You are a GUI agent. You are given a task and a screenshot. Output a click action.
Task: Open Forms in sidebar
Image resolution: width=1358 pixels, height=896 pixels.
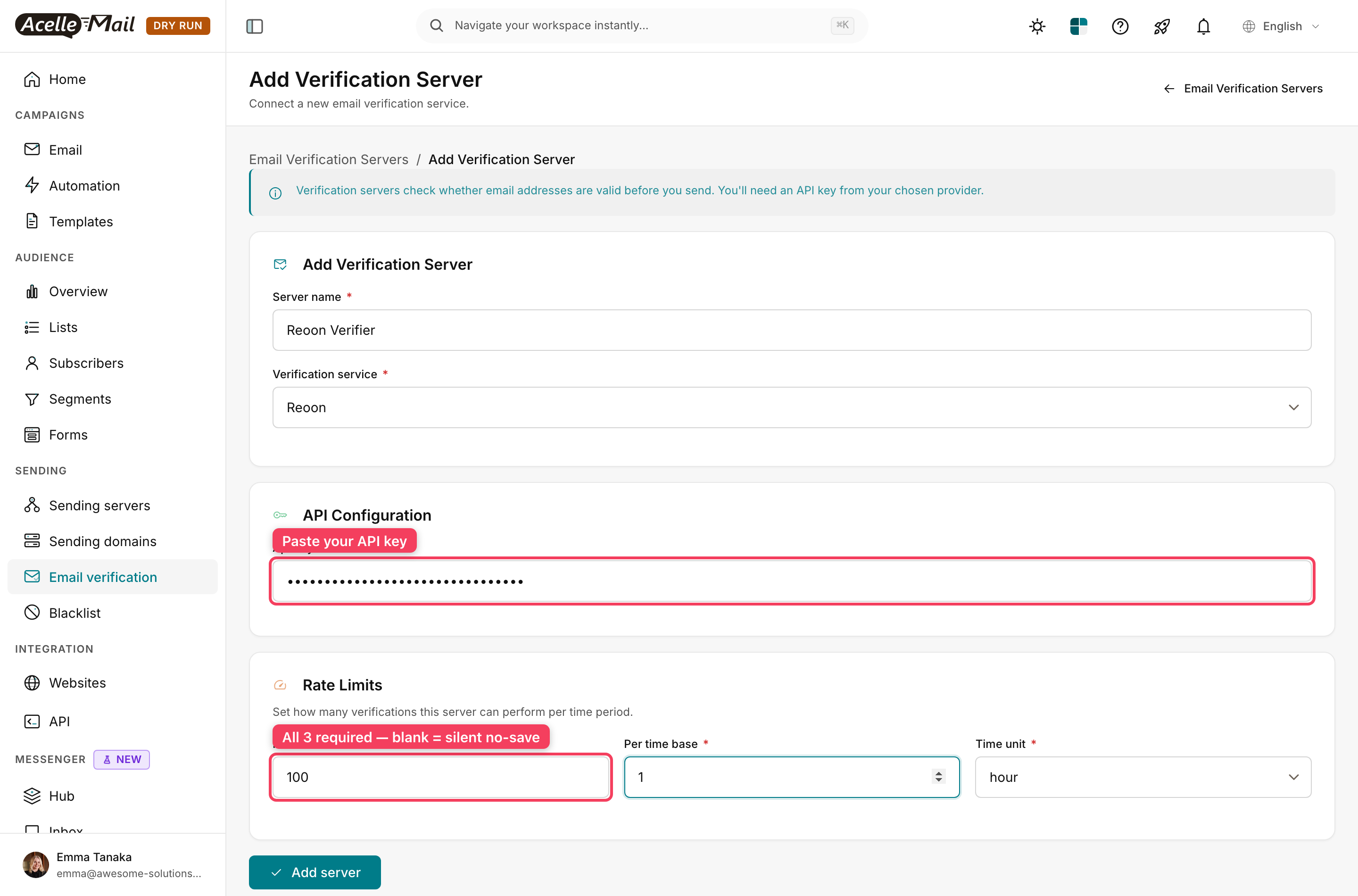click(113, 434)
